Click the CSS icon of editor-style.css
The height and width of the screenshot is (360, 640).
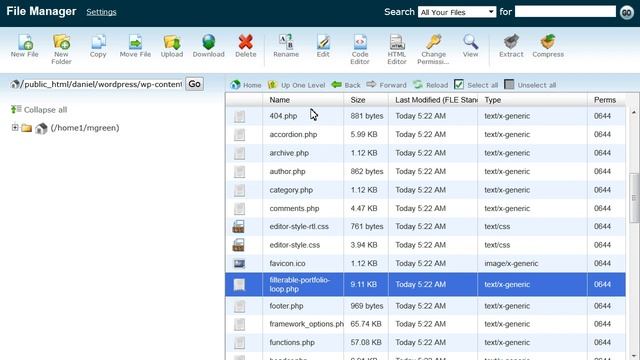click(238, 245)
